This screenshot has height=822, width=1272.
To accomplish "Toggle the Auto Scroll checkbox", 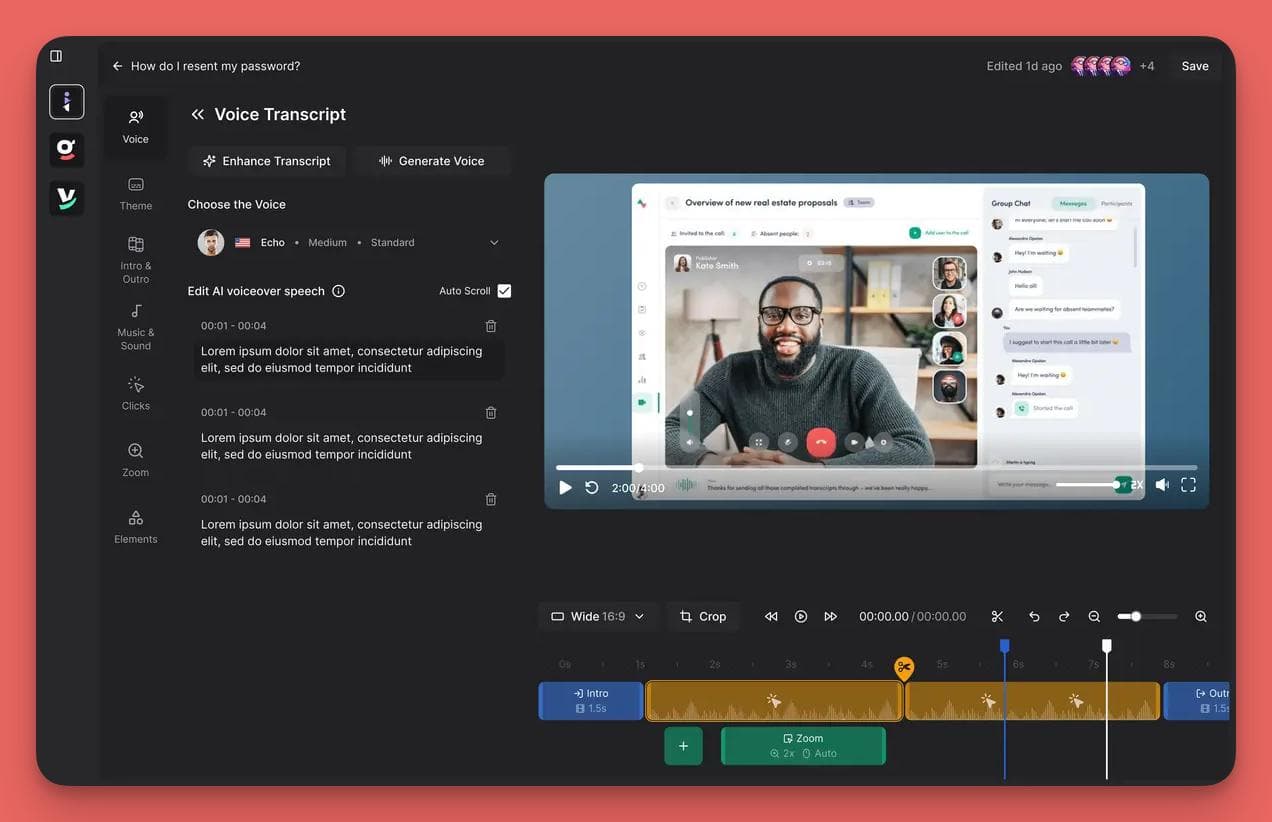I will [x=504, y=290].
